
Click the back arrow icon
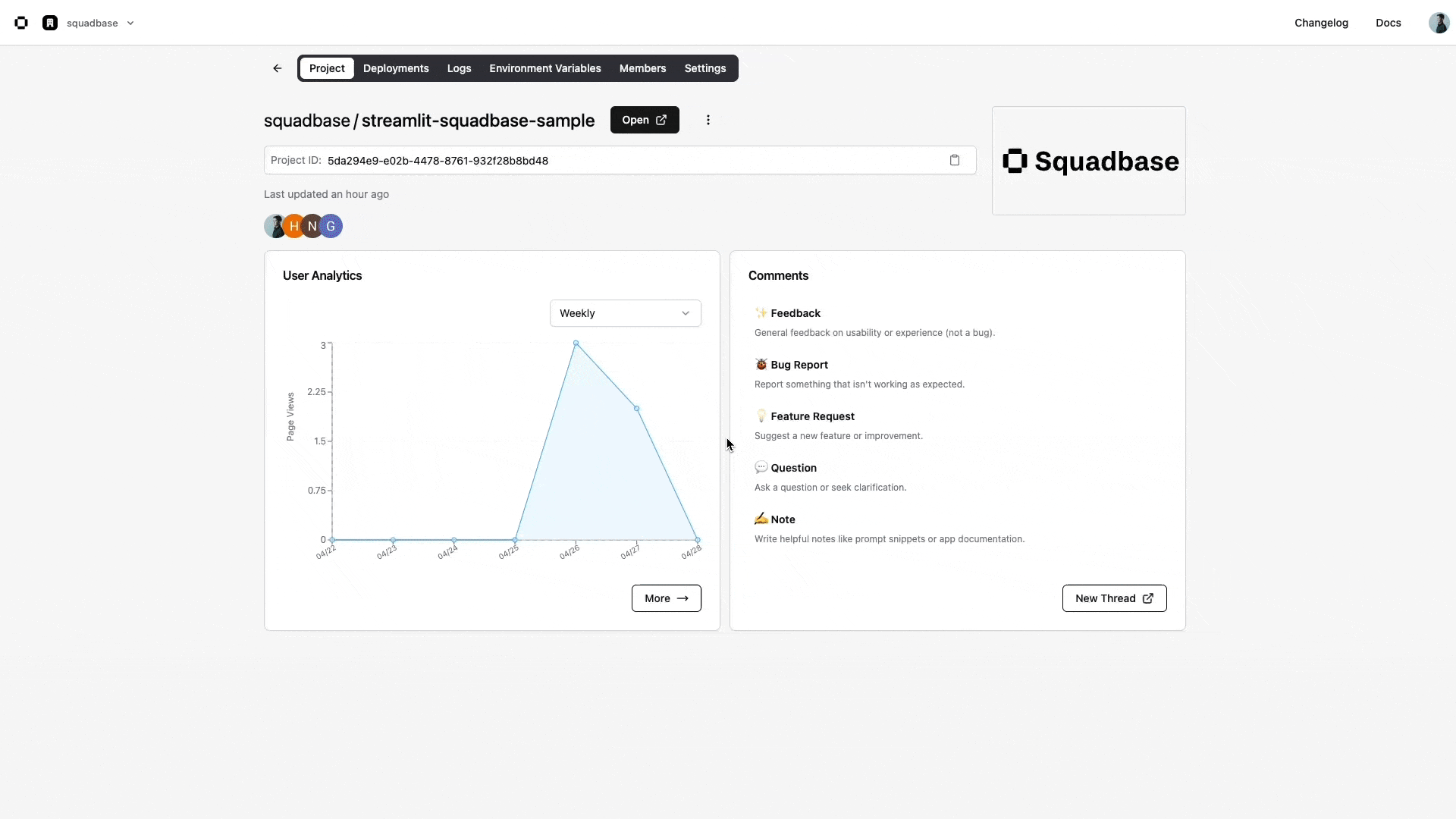pyautogui.click(x=278, y=68)
